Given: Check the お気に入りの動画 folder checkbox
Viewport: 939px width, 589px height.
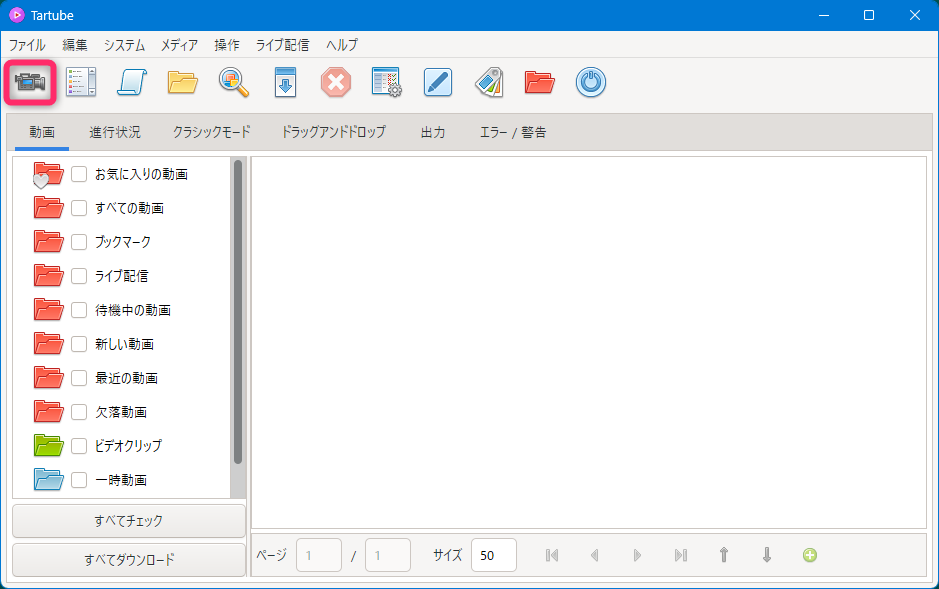Looking at the screenshot, I should pos(79,174).
